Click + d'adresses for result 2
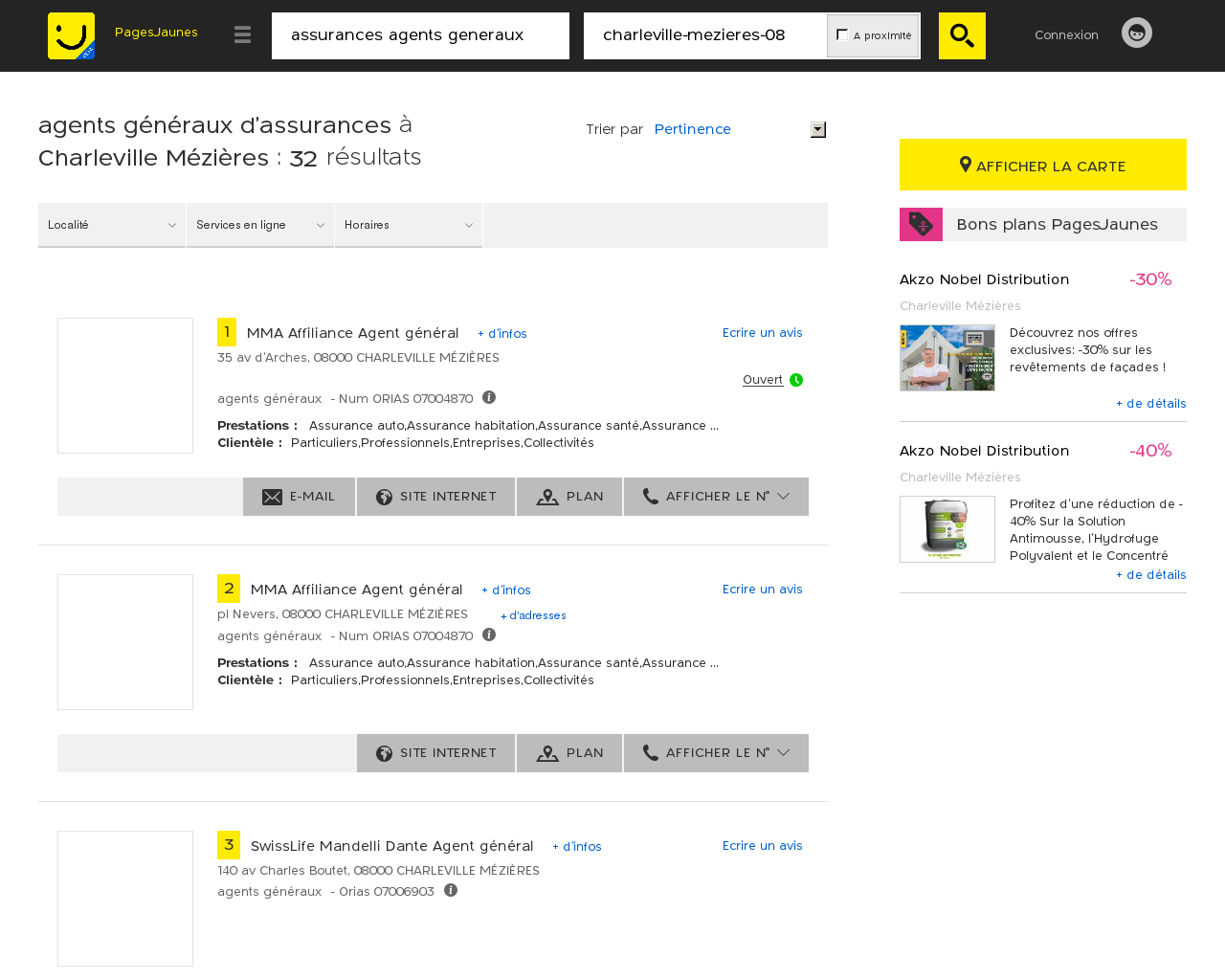This screenshot has width=1225, height=980. coord(533,615)
